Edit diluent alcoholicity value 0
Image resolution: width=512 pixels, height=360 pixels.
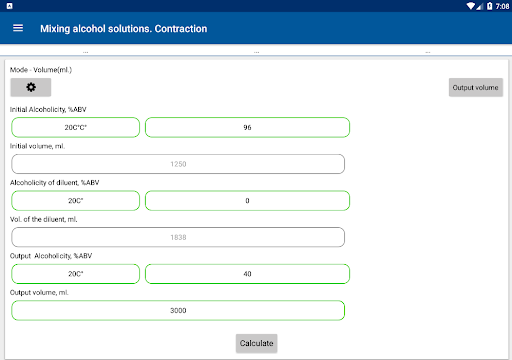click(x=247, y=201)
